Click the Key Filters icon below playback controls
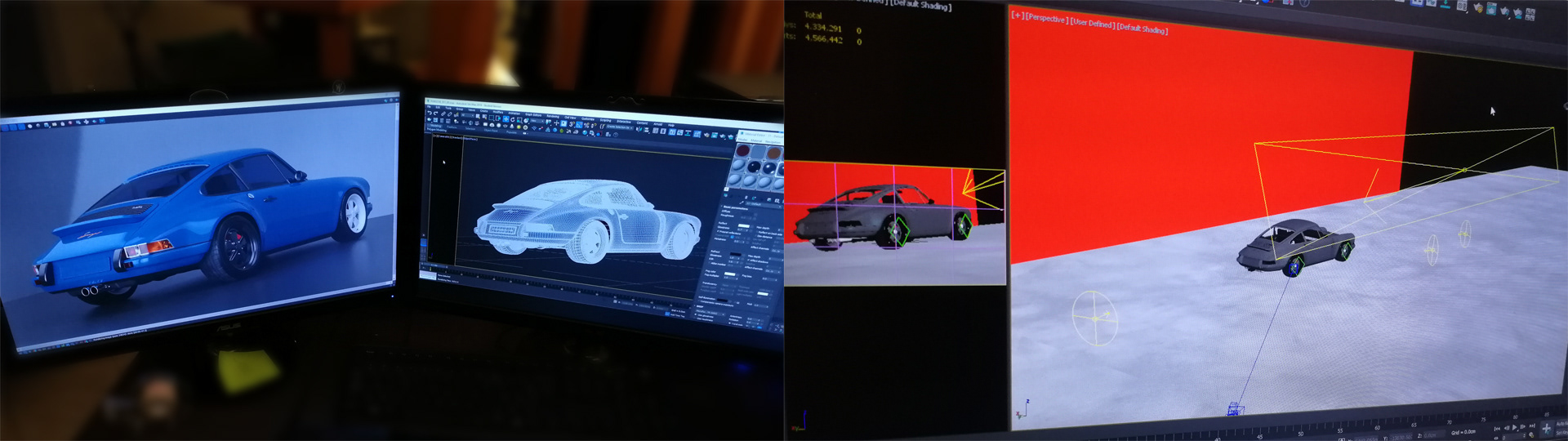The image size is (1568, 441). pos(1531,435)
